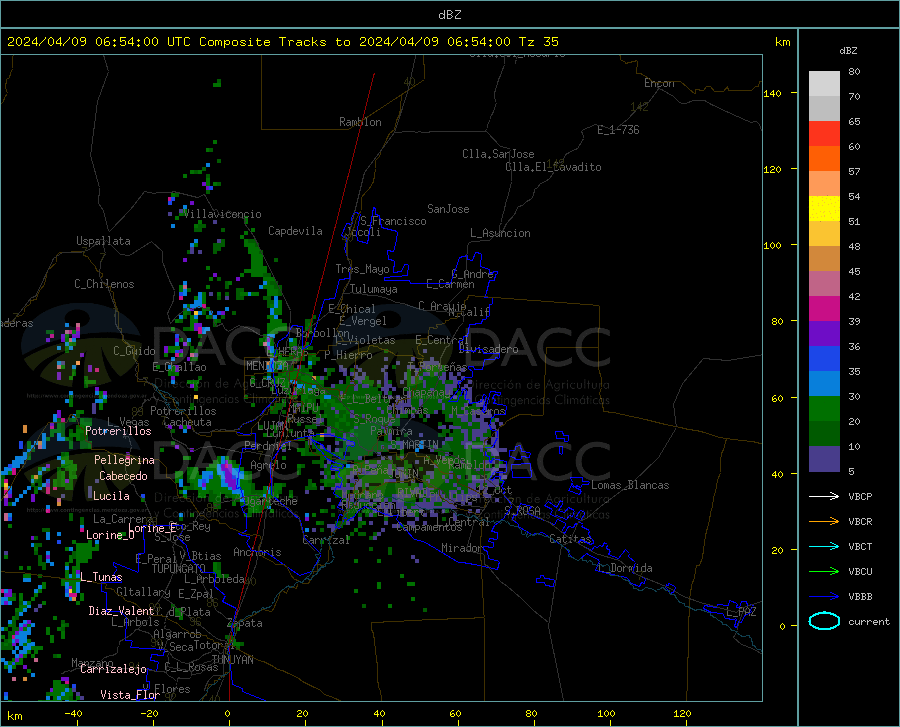Click the 'Pellegrina' map label
This screenshot has height=727, width=900.
pos(124,460)
